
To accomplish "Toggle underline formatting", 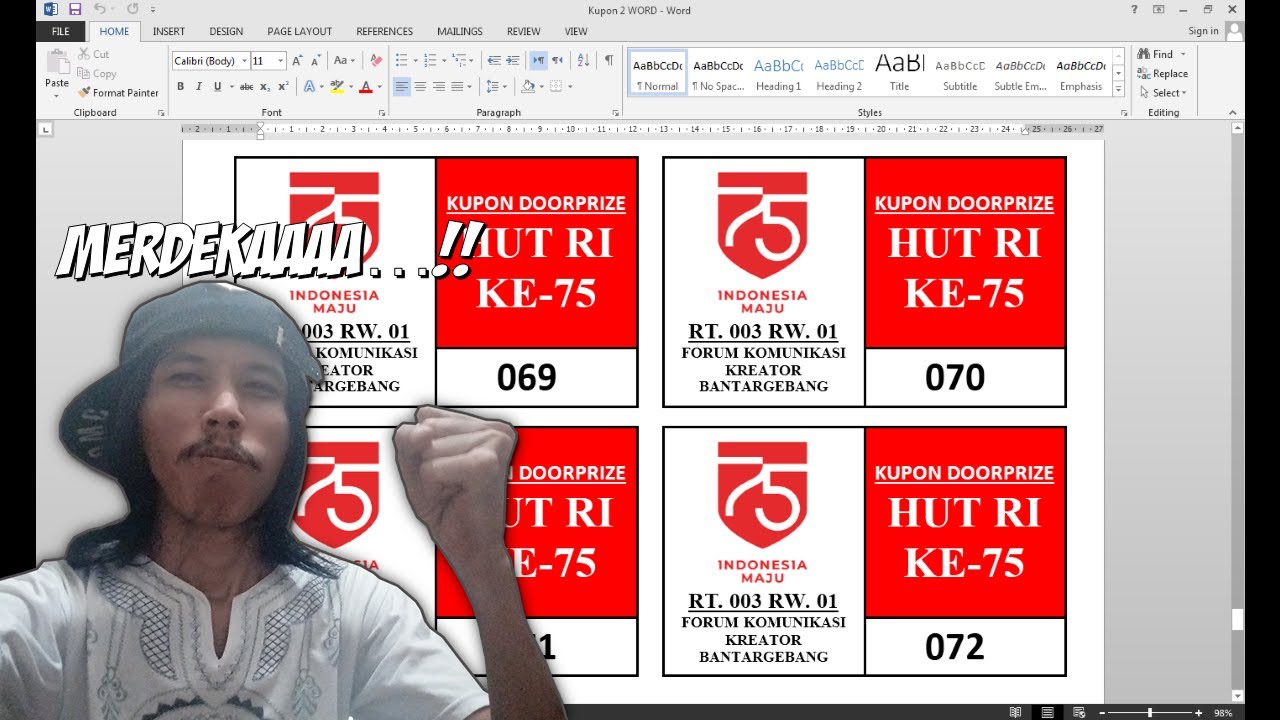I will pos(217,87).
